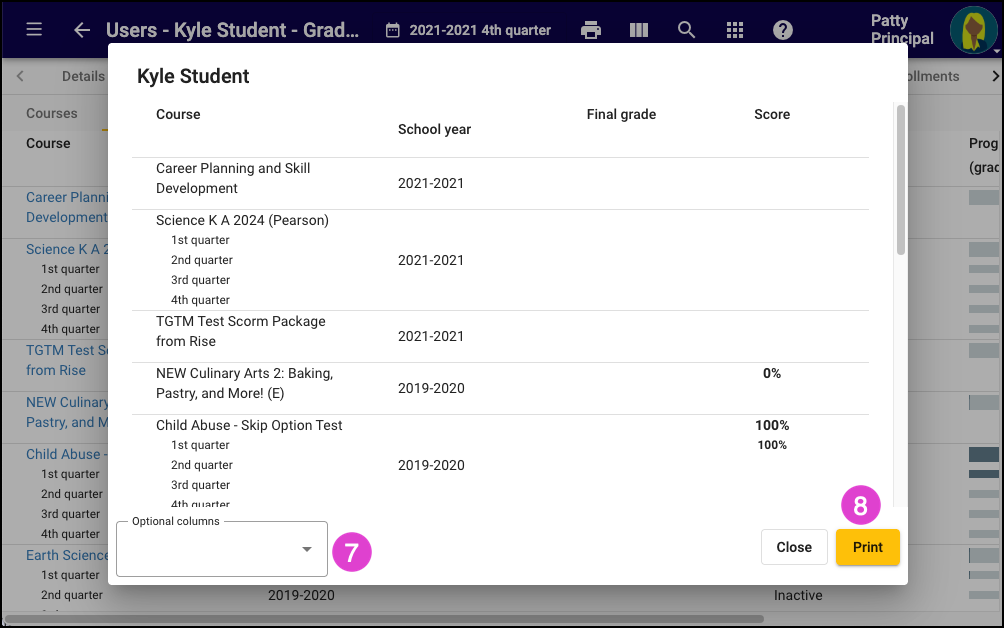Click the Print button in dialog
This screenshot has width=1004, height=628.
868,547
